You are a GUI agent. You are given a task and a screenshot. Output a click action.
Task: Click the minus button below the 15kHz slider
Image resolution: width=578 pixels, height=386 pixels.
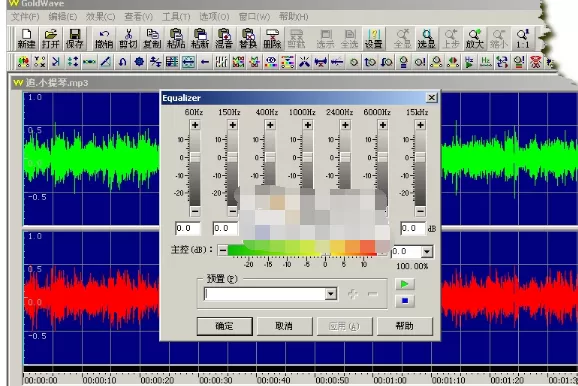coord(421,211)
